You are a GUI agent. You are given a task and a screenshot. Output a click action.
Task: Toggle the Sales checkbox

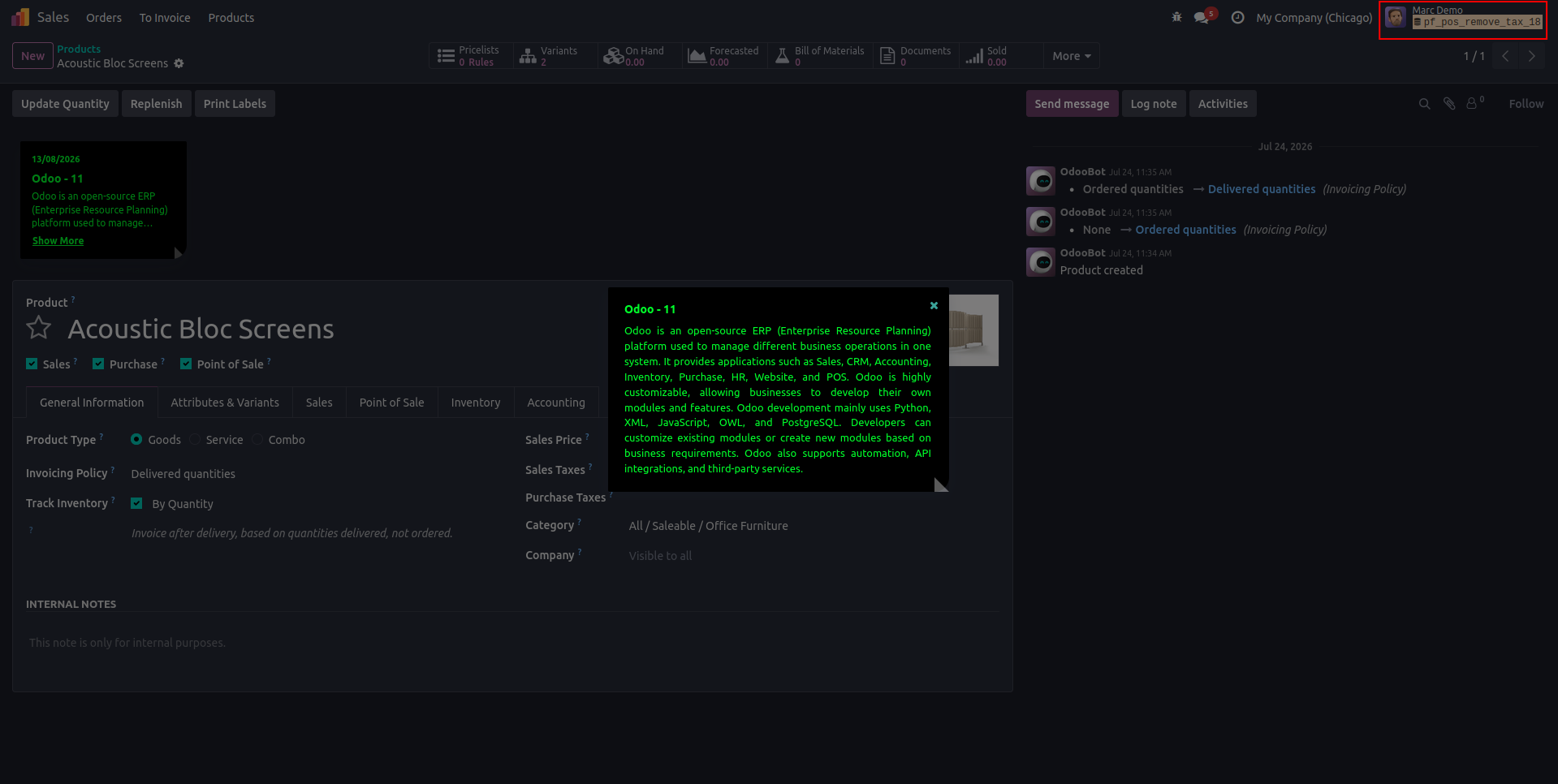[32, 364]
